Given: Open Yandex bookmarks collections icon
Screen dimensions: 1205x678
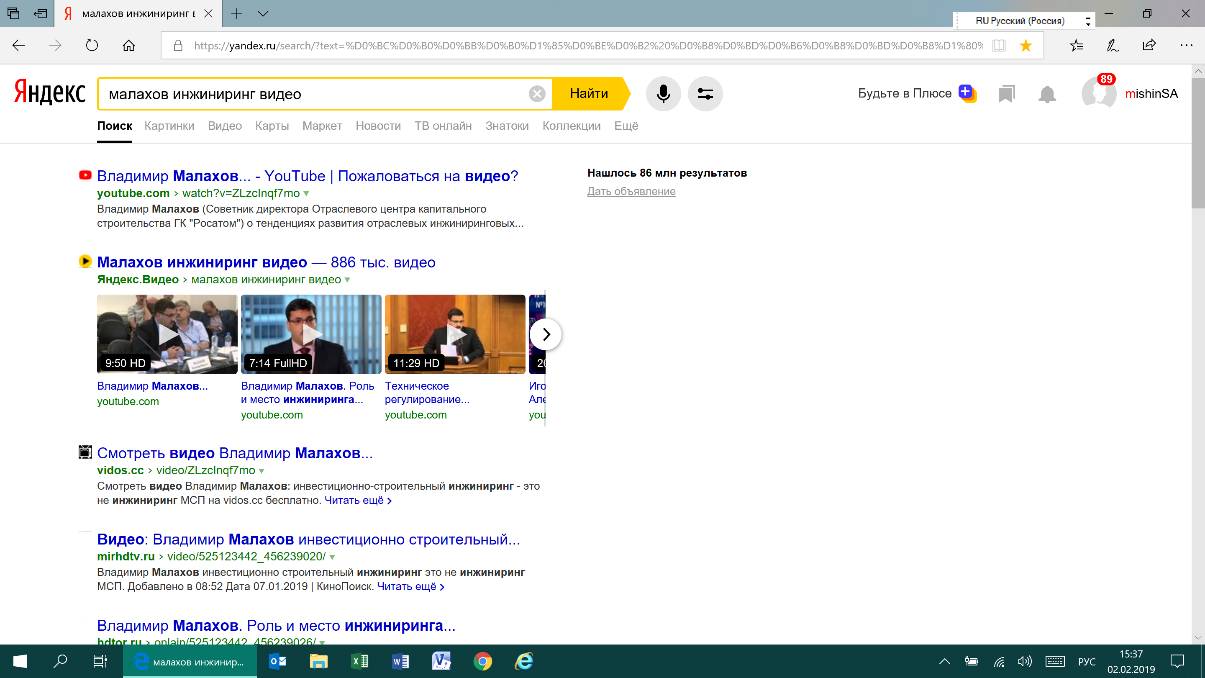Looking at the screenshot, I should [1007, 94].
